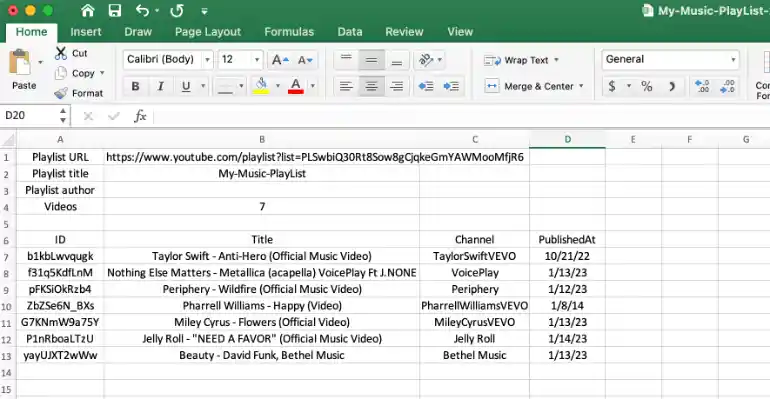Cancel the formula entry with X
Screen dimensions: 770x399
click(x=88, y=116)
